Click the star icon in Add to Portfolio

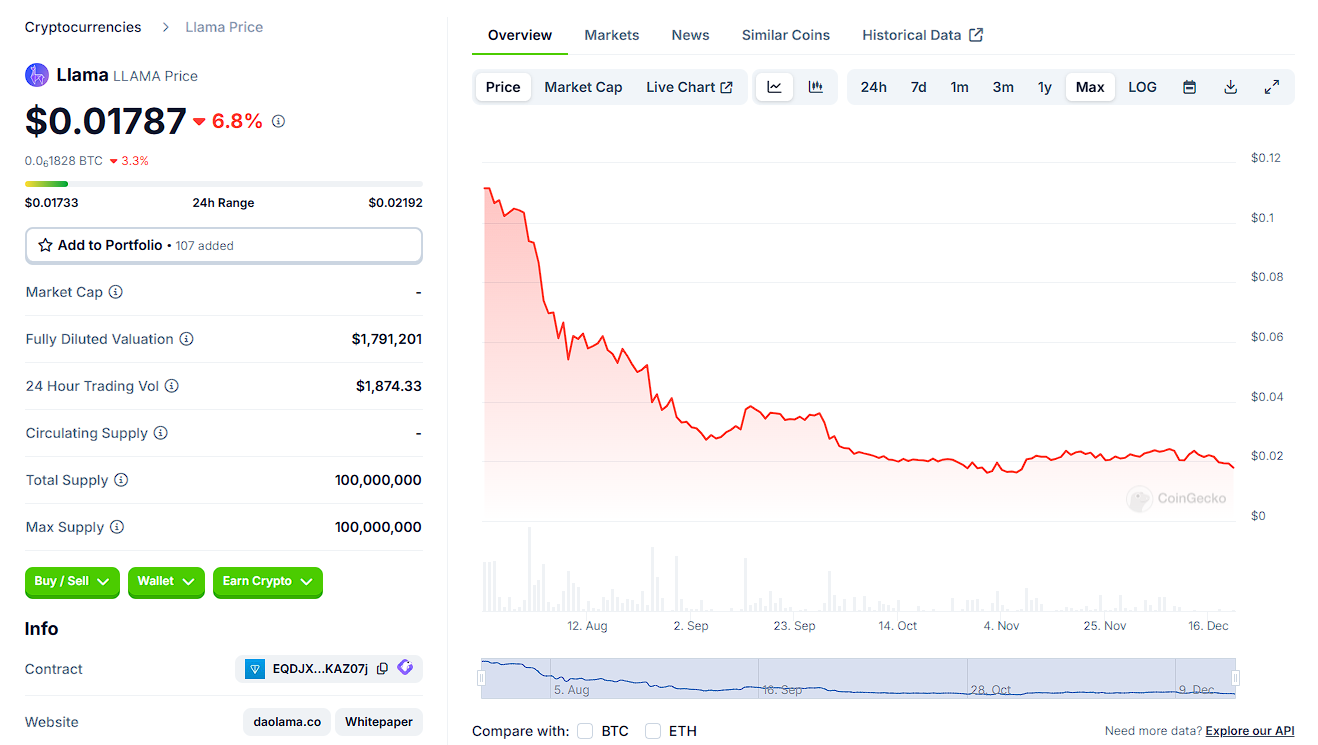(x=45, y=245)
